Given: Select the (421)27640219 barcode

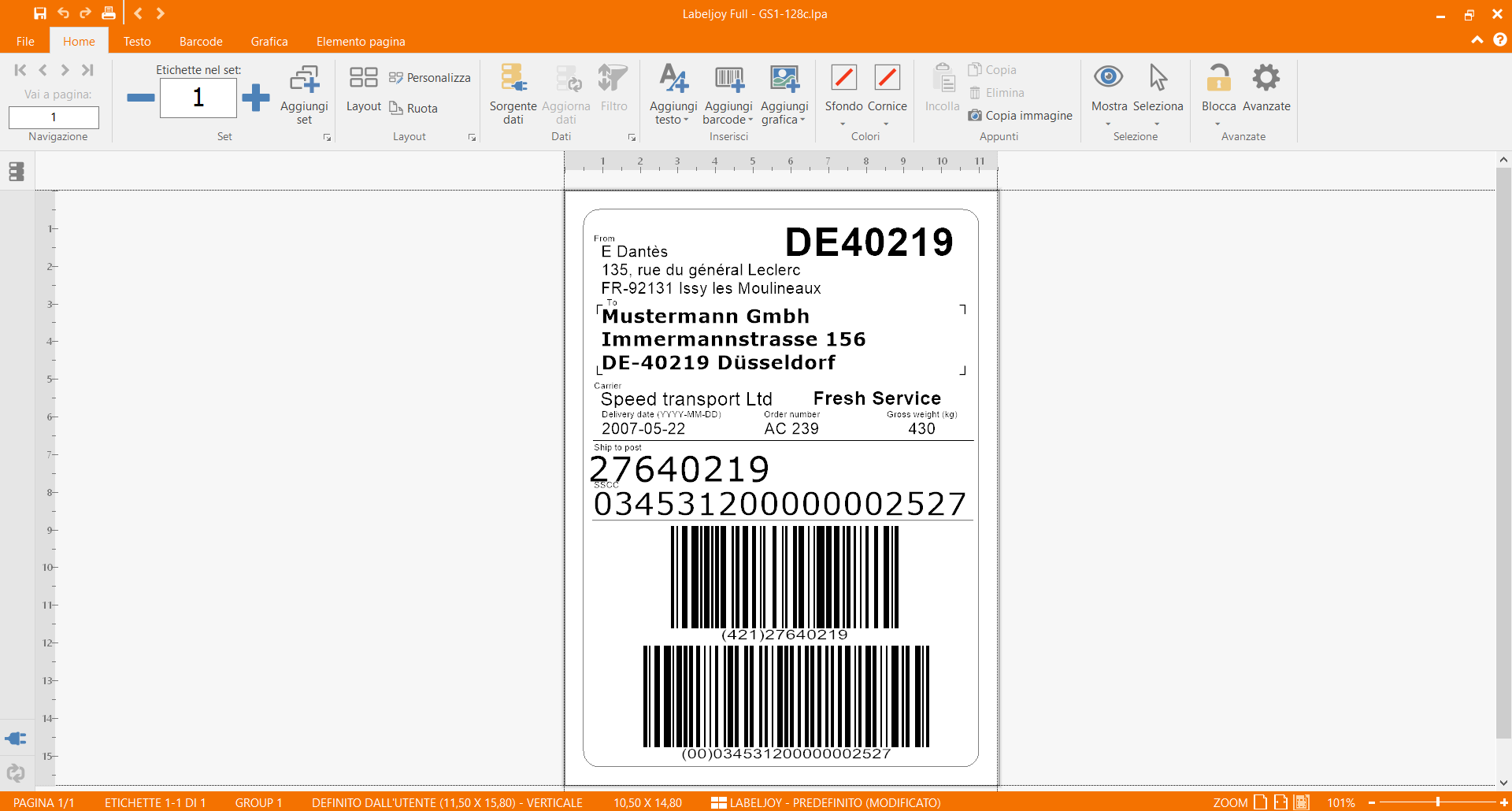Looking at the screenshot, I should (x=784, y=584).
